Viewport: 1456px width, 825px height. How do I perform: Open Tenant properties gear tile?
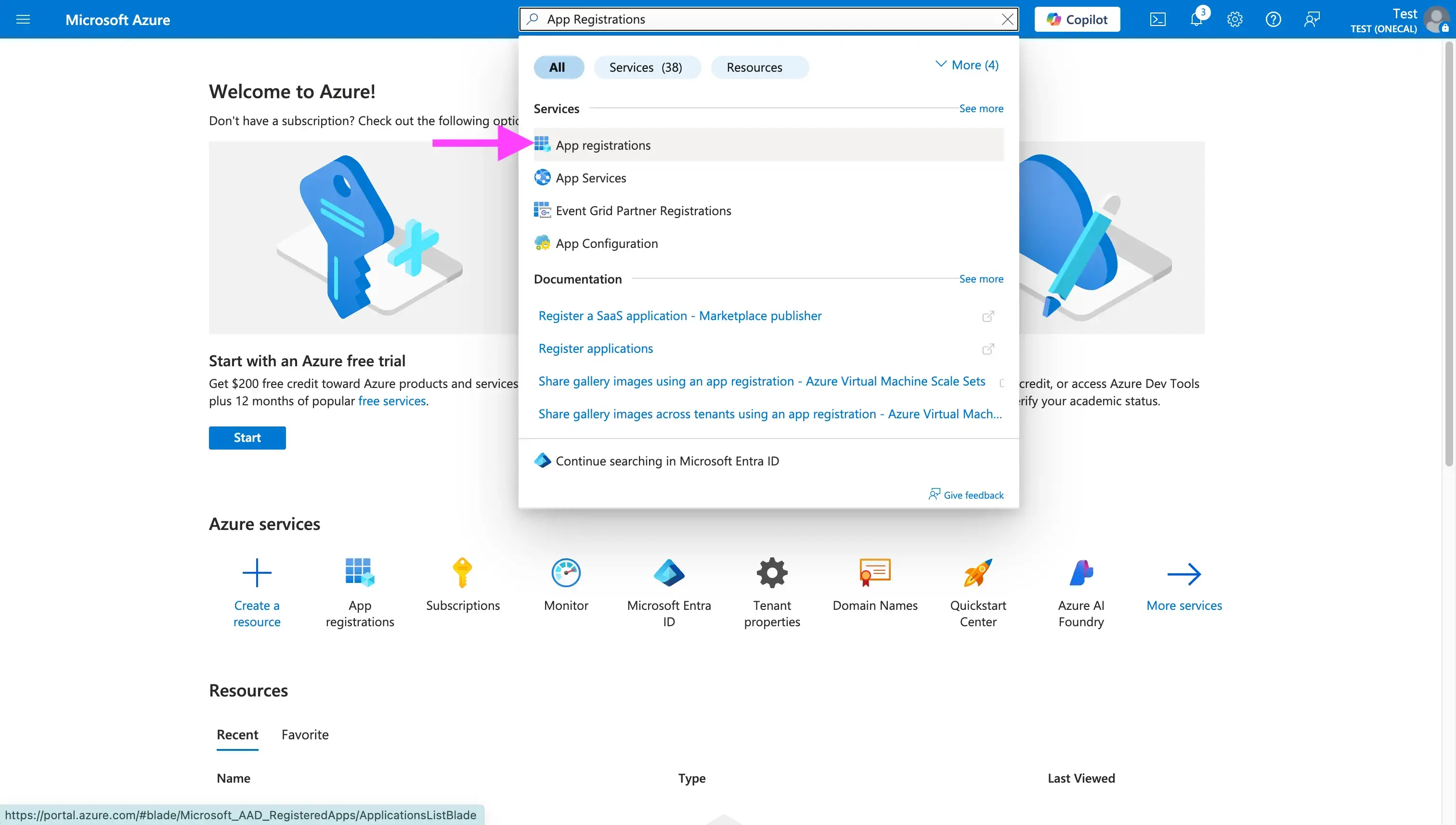(x=772, y=593)
